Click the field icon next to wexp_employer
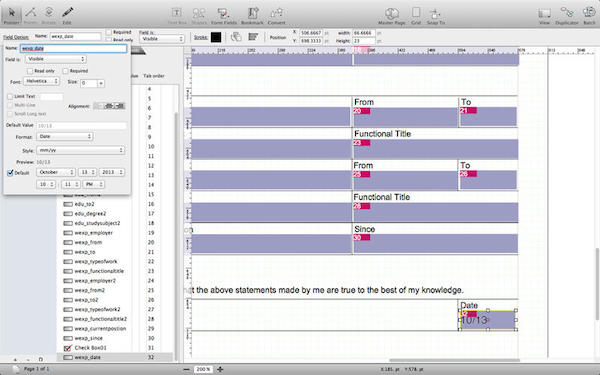This screenshot has height=375, width=600. coord(68,233)
